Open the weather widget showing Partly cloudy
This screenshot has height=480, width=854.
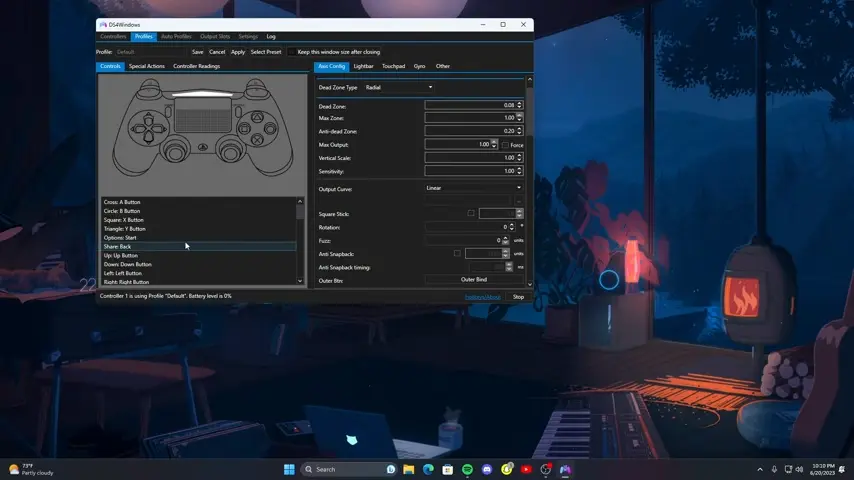click(x=32, y=469)
